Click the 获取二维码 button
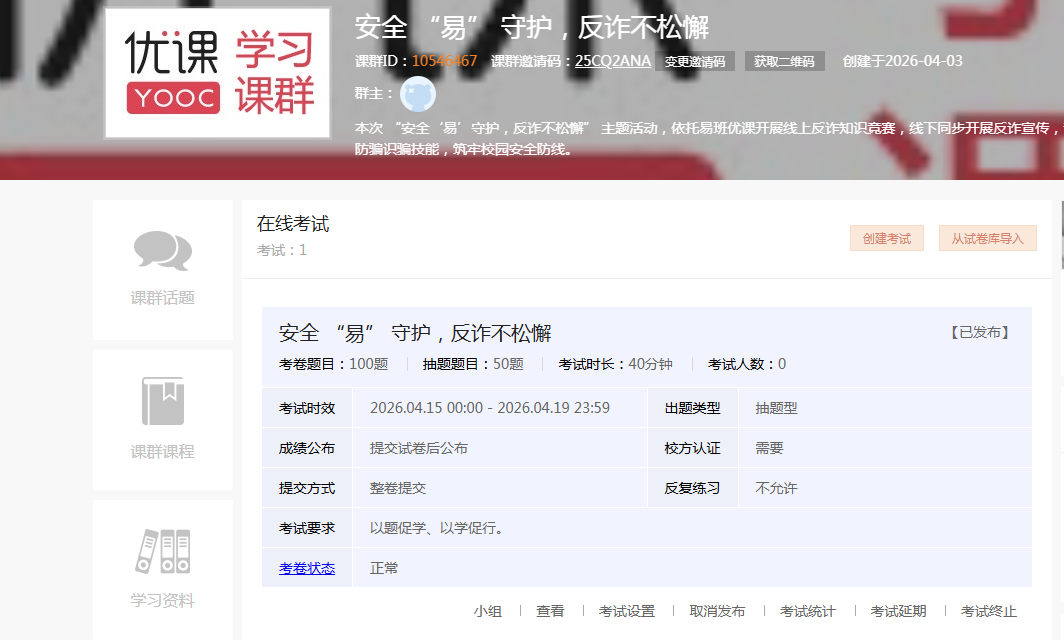This screenshot has width=1064, height=640. pyautogui.click(x=784, y=61)
